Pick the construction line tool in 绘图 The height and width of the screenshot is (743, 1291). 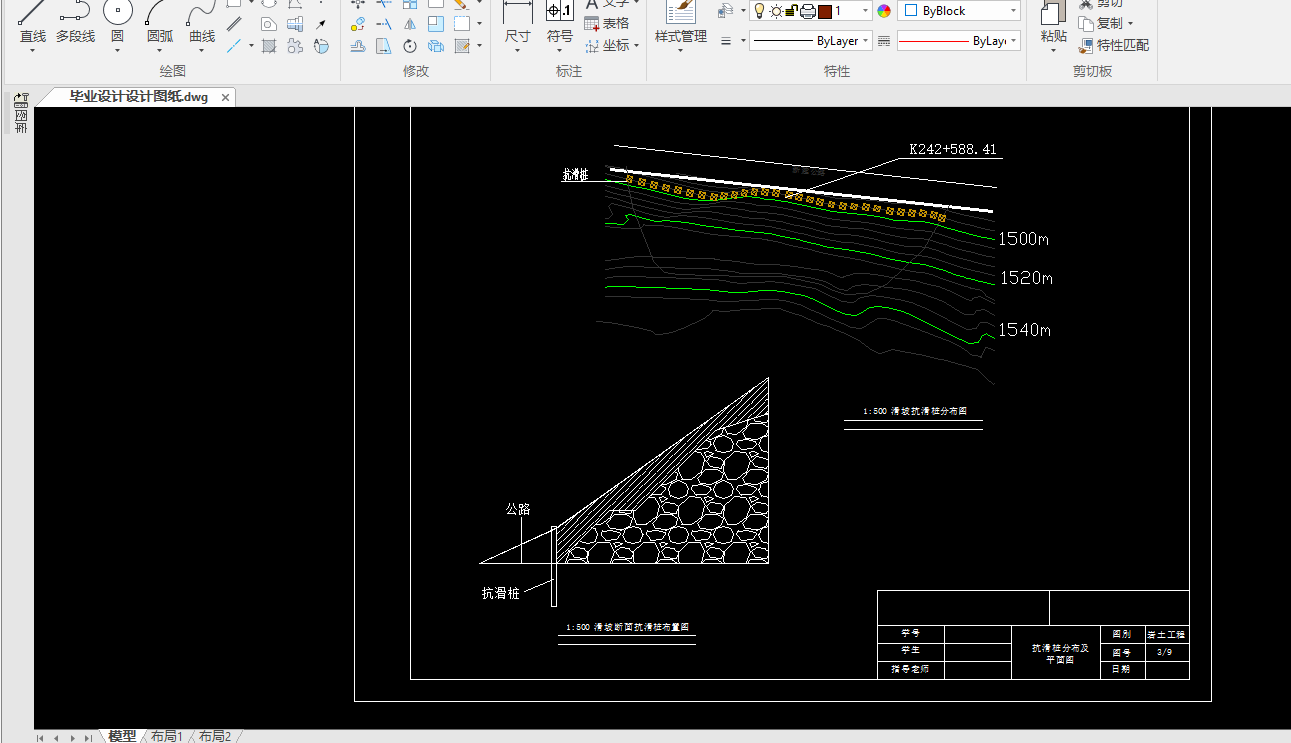(x=234, y=46)
